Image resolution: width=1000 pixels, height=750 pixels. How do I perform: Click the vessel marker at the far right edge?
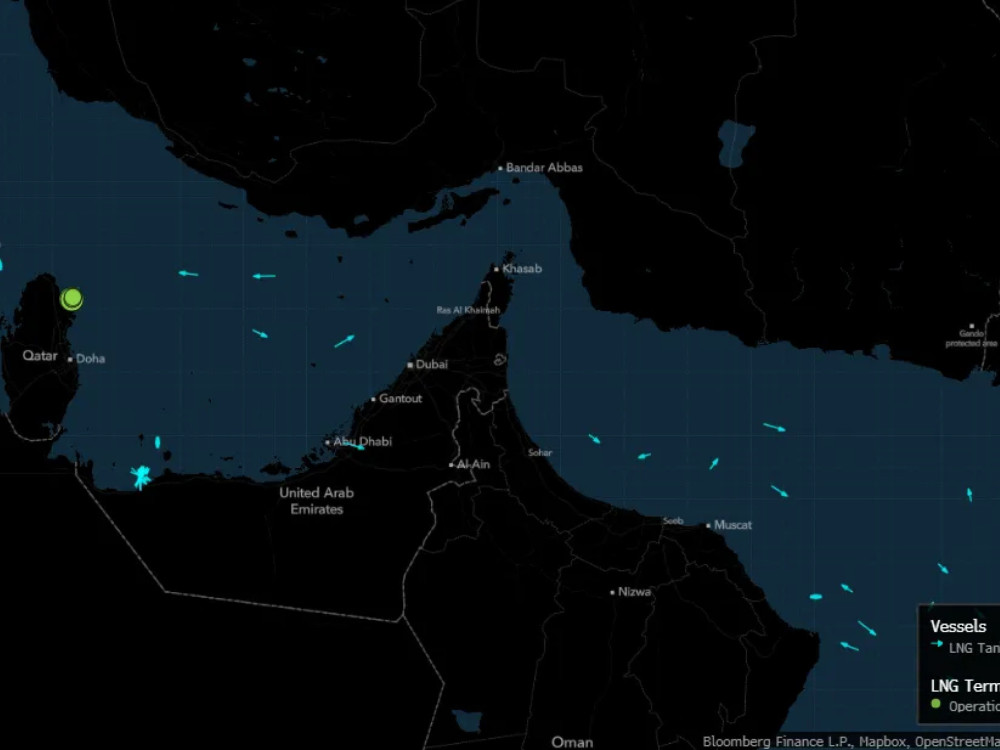pos(969,494)
